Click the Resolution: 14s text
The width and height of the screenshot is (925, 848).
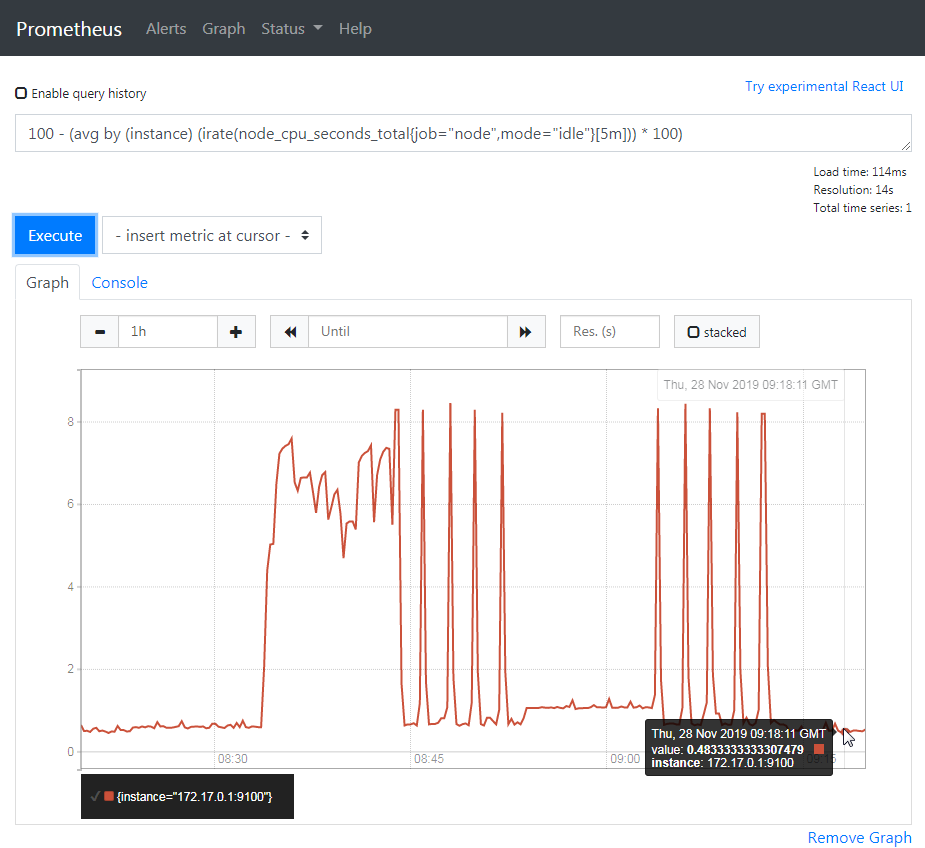pyautogui.click(x=853, y=190)
